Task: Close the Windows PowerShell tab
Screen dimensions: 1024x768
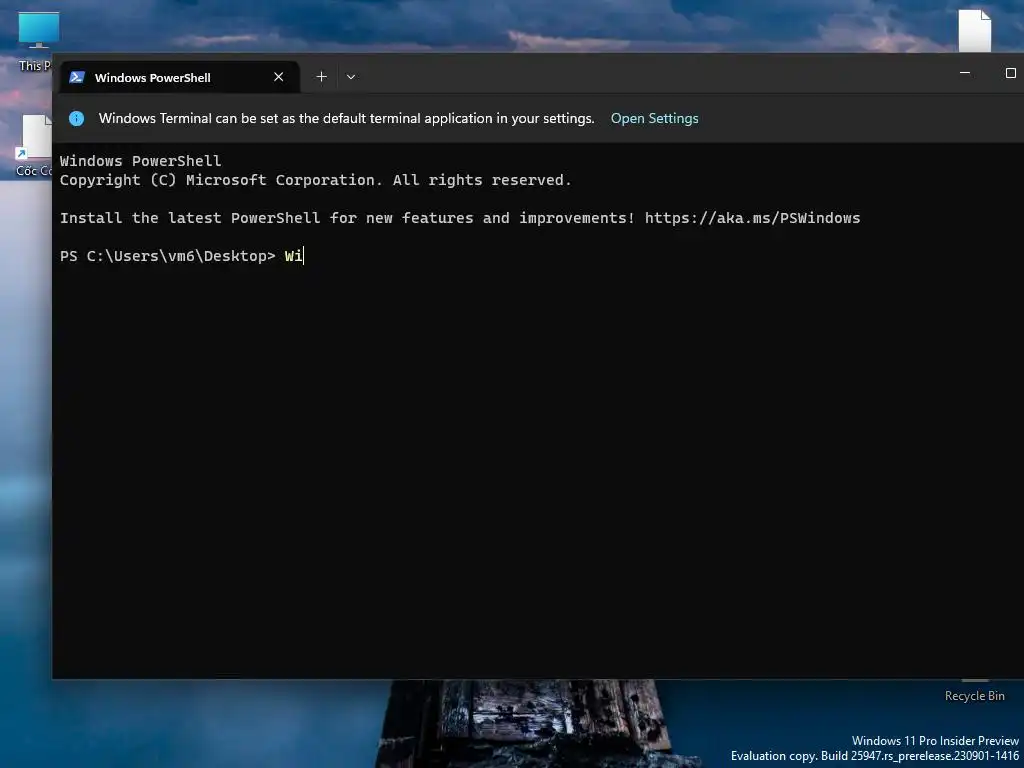Action: coord(279,77)
